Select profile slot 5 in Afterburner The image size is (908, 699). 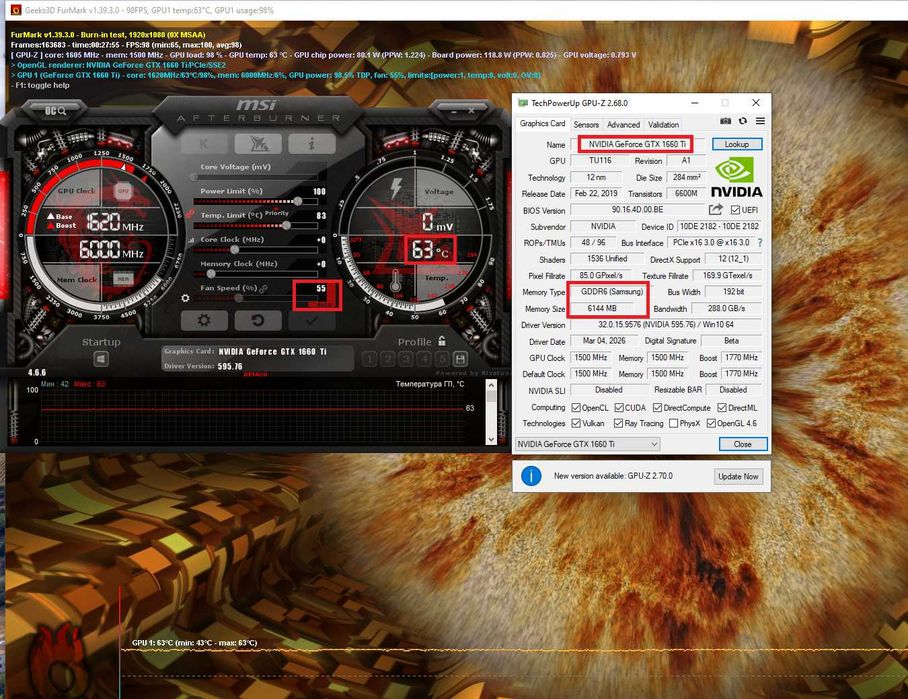pyautogui.click(x=442, y=359)
